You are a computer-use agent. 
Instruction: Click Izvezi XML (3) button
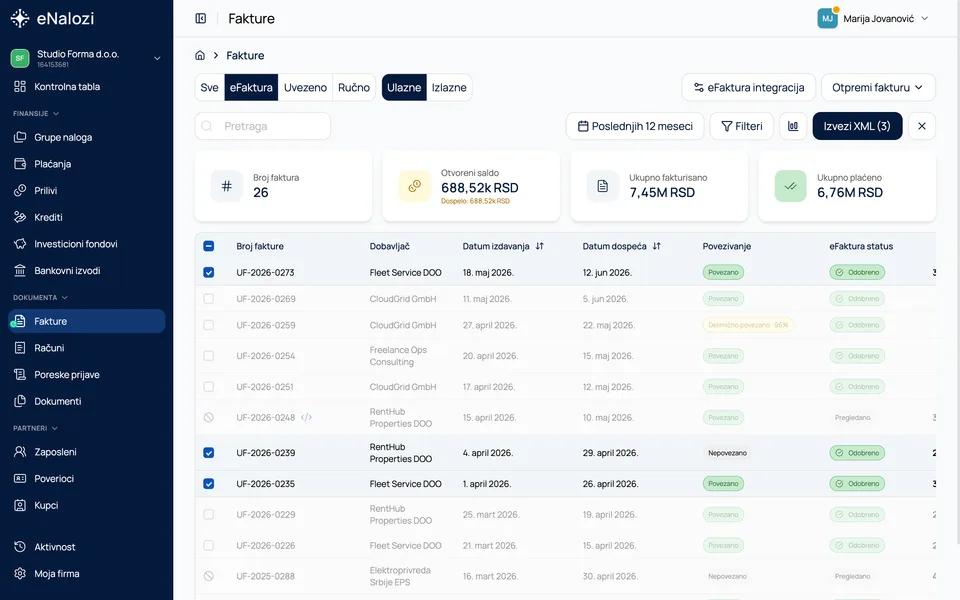point(857,126)
